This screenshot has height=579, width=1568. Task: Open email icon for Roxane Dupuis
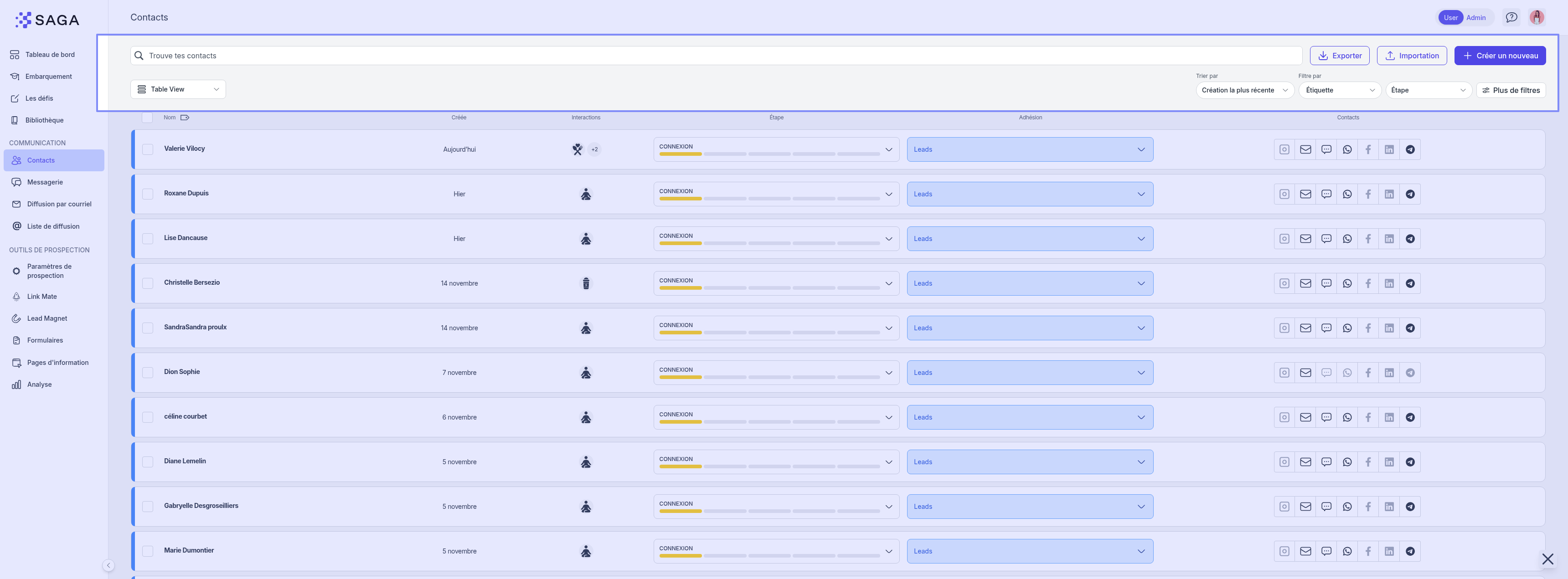(1305, 194)
